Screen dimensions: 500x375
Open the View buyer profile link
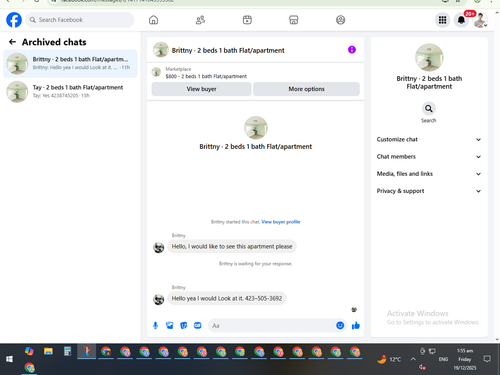(281, 222)
